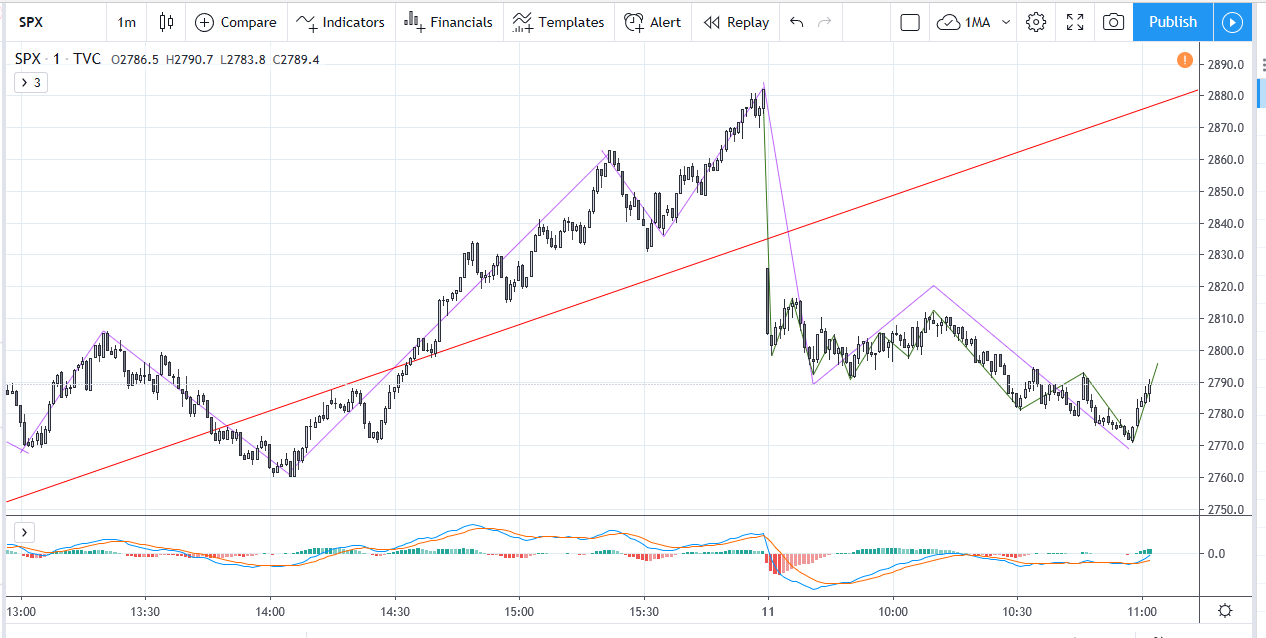The image size is (1266, 638).
Task: Open chart settings gear
Action: 1036,22
